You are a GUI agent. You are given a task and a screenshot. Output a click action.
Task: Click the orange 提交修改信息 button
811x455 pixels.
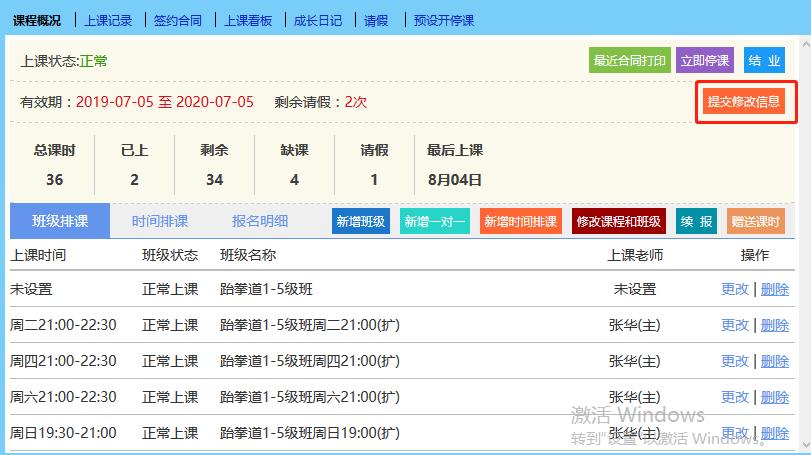point(743,102)
